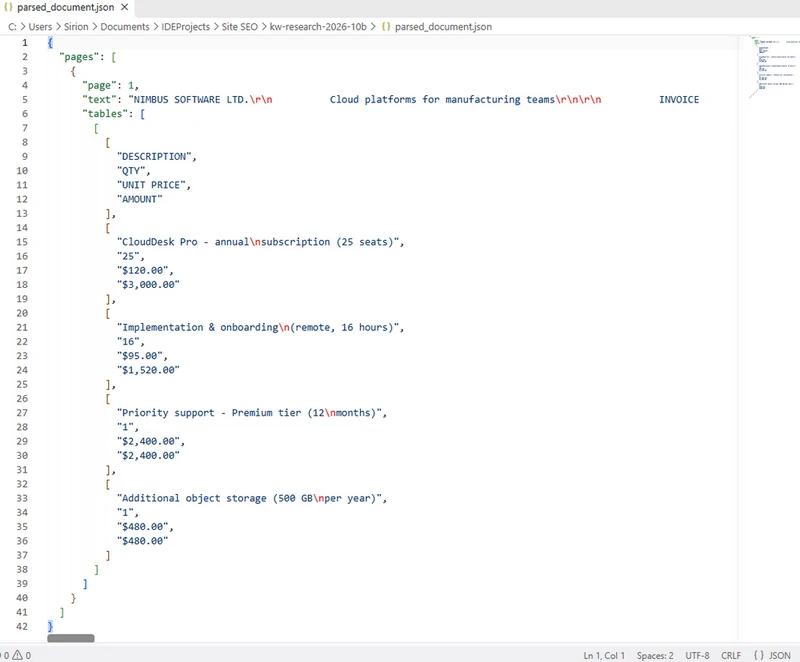The height and width of the screenshot is (662, 800).
Task: Click the "$3,000.00" value
Action: (148, 285)
